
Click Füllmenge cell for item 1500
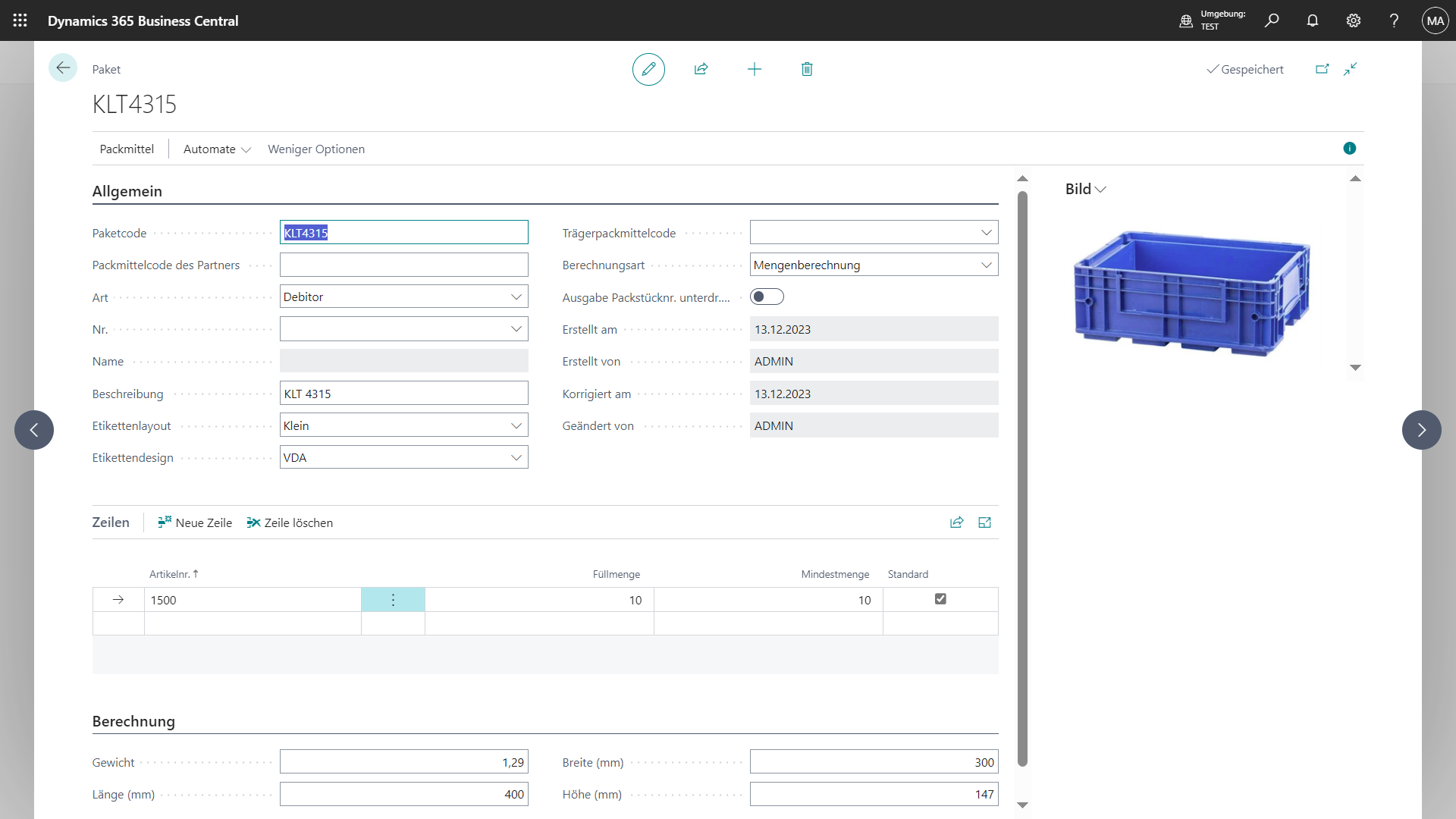pyautogui.click(x=539, y=600)
